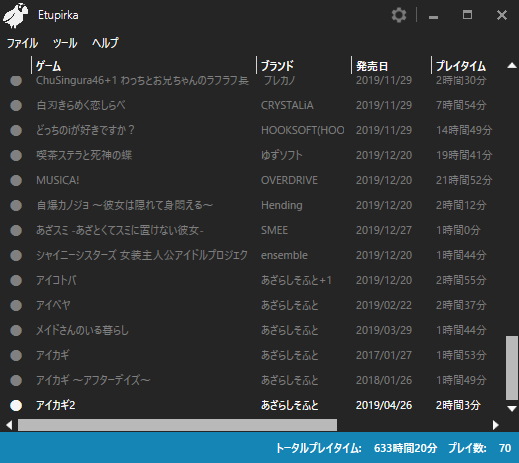Open the ヘルプ menu
Screen dimensions: 519x463
(105, 43)
